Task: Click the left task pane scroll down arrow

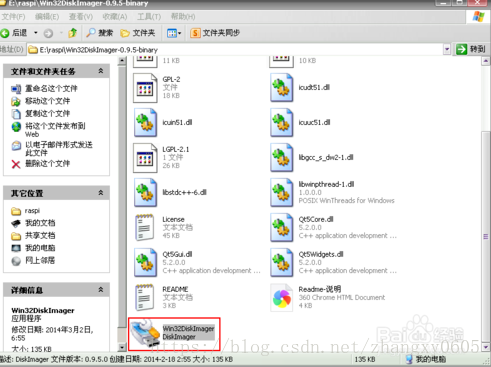Action: pyautogui.click(x=122, y=347)
